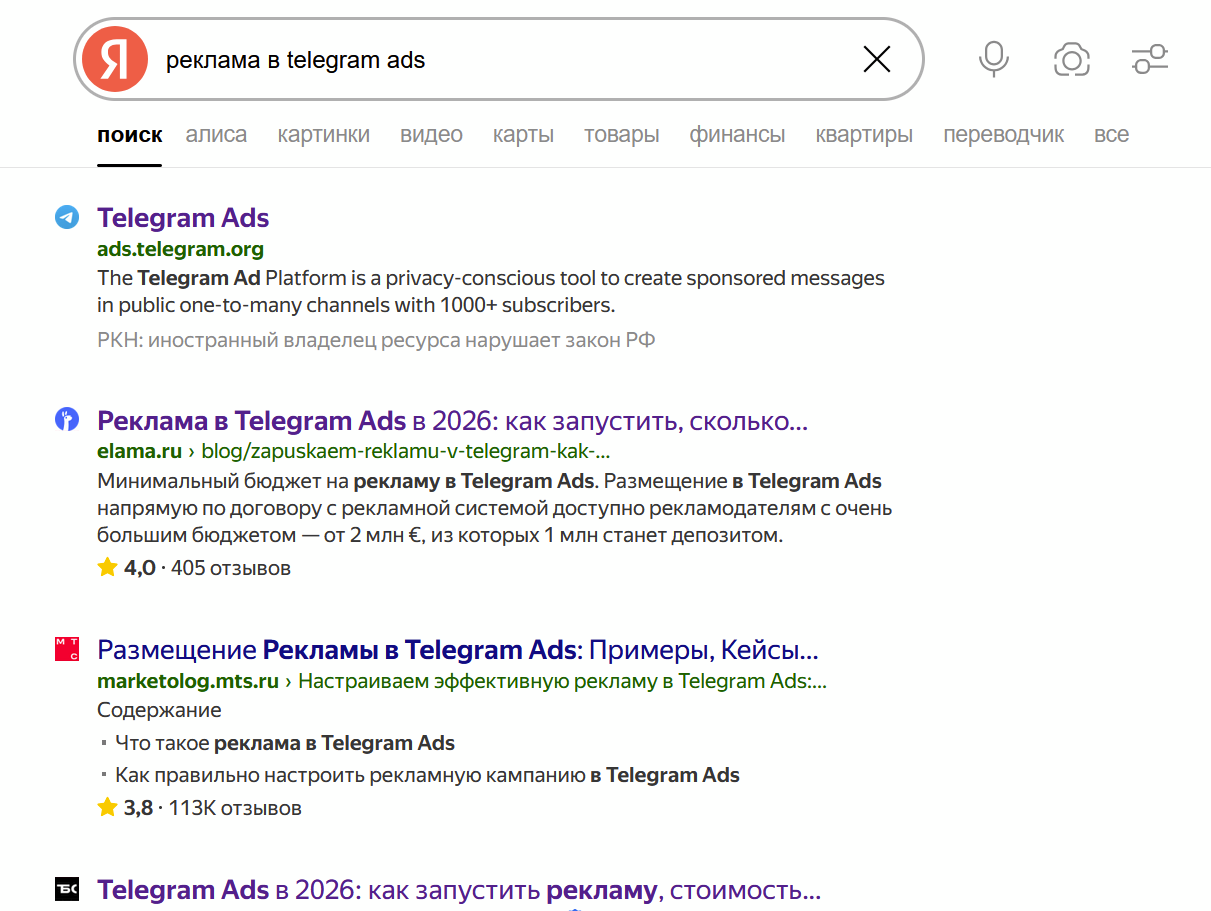Click the favicon beside the fourth result
The width and height of the screenshot is (1211, 911).
pos(67,888)
